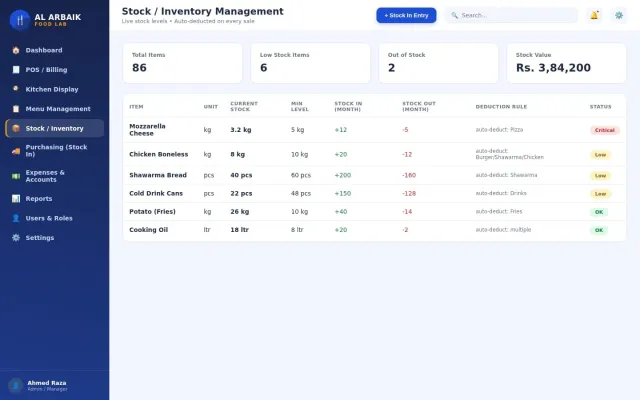640x400 pixels.
Task: Click the Settings gear icon in sidebar
Action: click(x=16, y=238)
